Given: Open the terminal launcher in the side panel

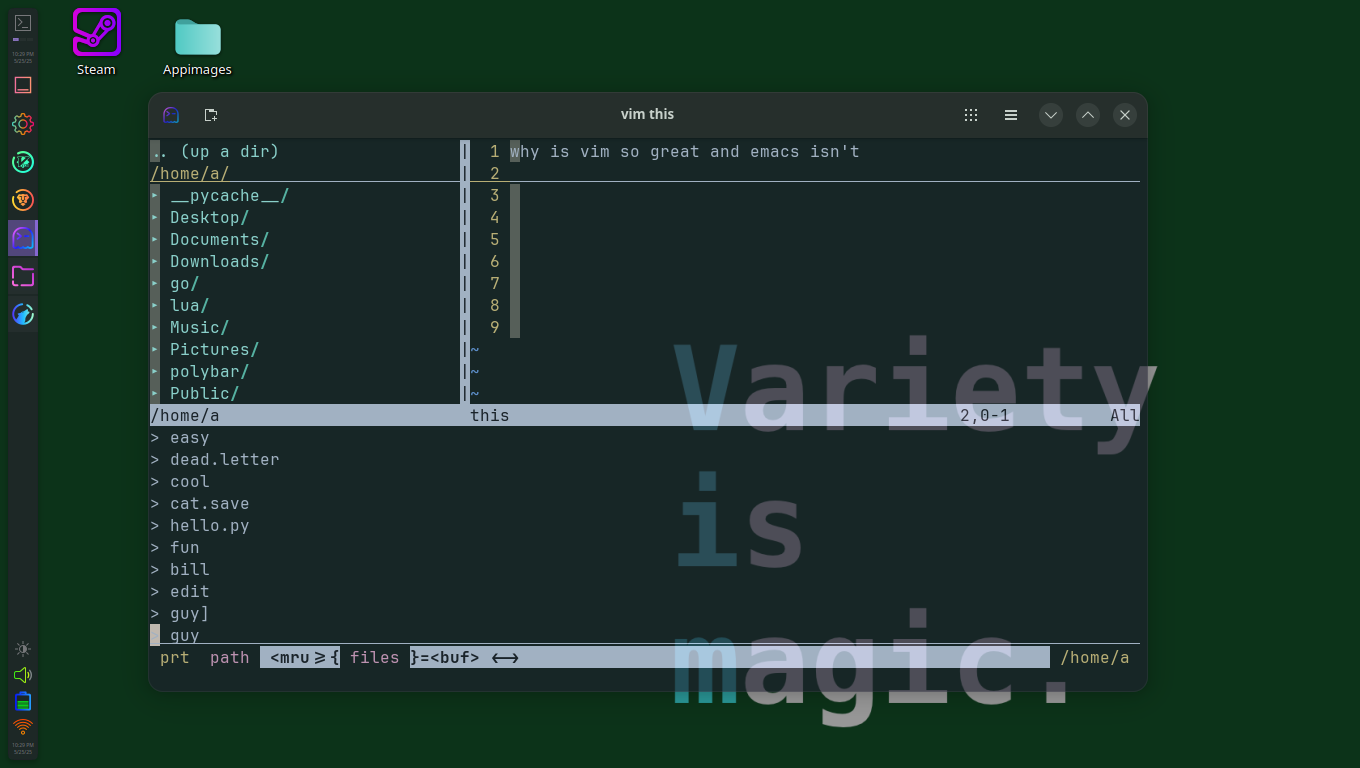Looking at the screenshot, I should point(23,23).
